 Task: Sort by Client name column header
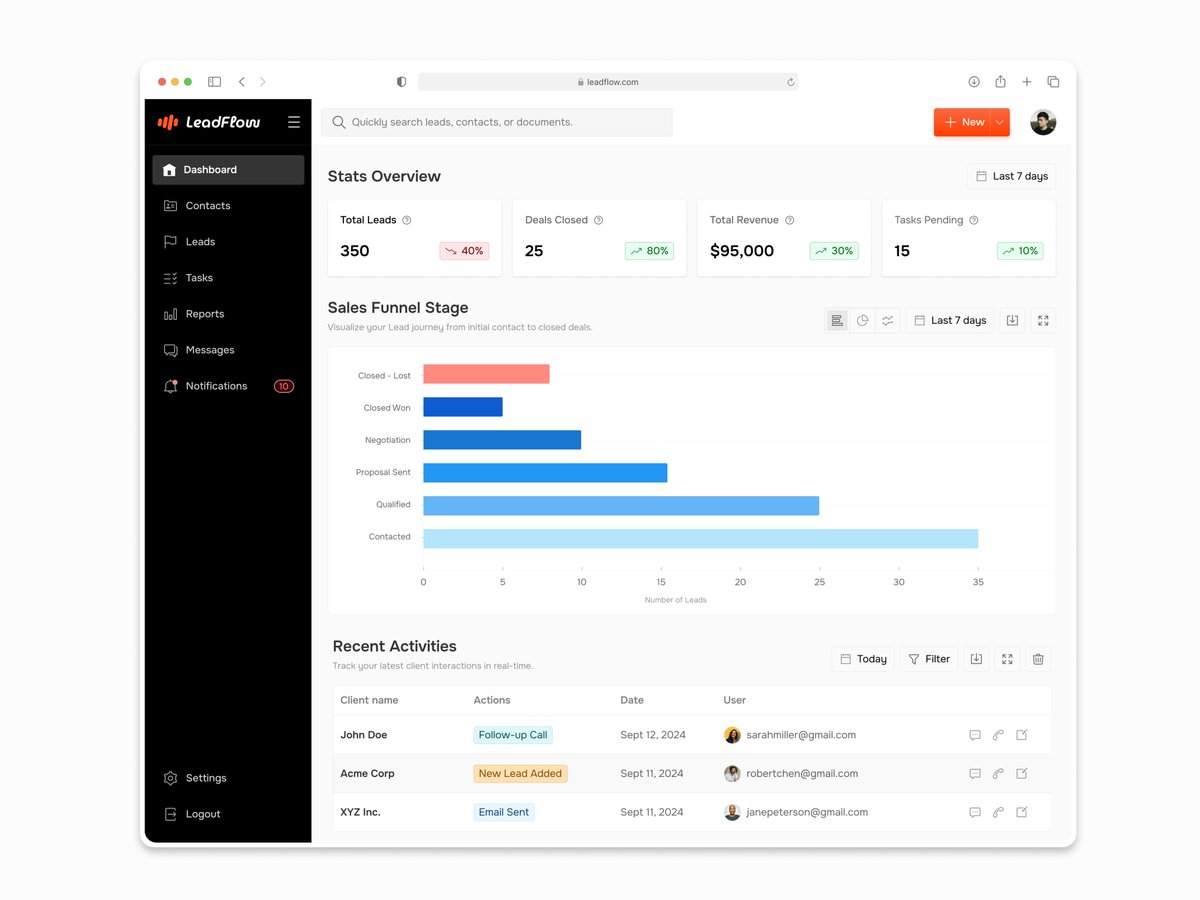click(369, 700)
